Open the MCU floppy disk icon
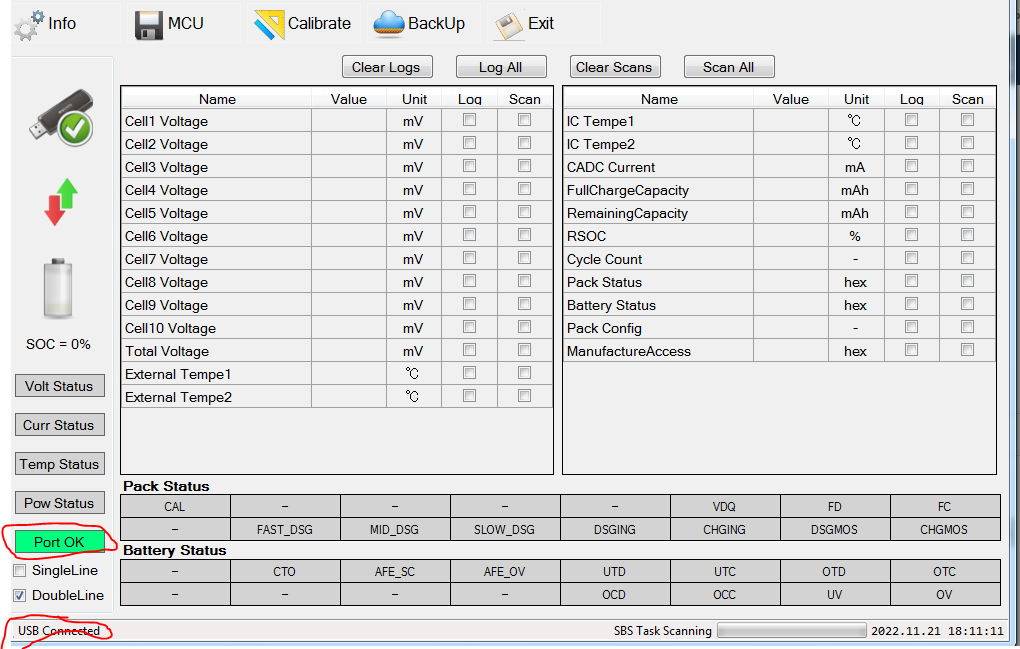The width and height of the screenshot is (1020, 649). pos(149,24)
